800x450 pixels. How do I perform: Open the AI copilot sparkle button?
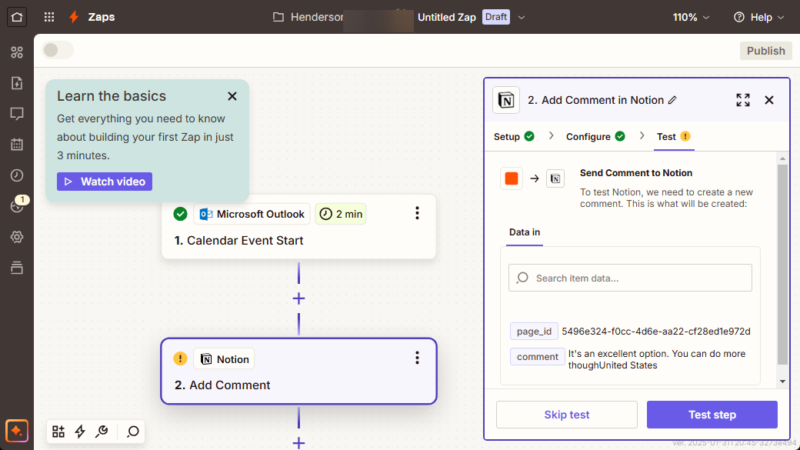click(x=16, y=431)
